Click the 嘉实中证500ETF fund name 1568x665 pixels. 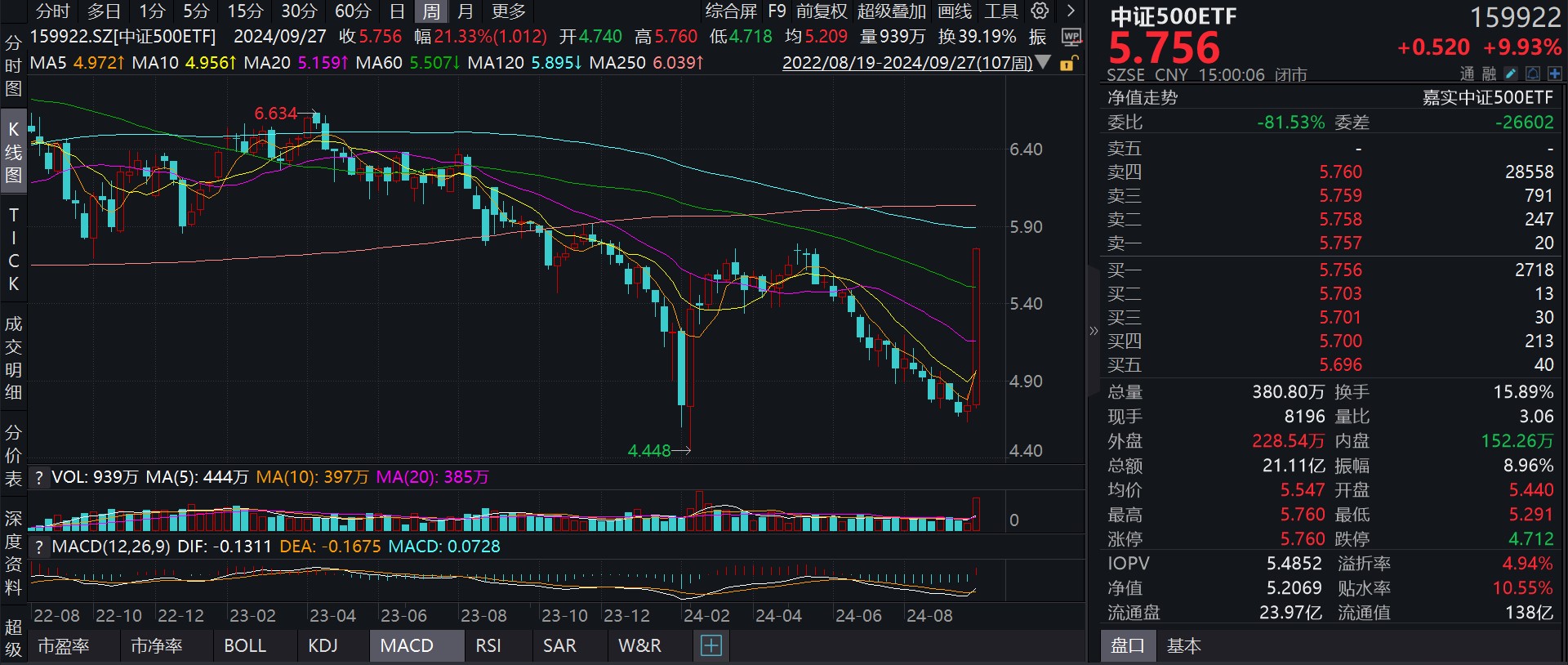click(x=1488, y=98)
